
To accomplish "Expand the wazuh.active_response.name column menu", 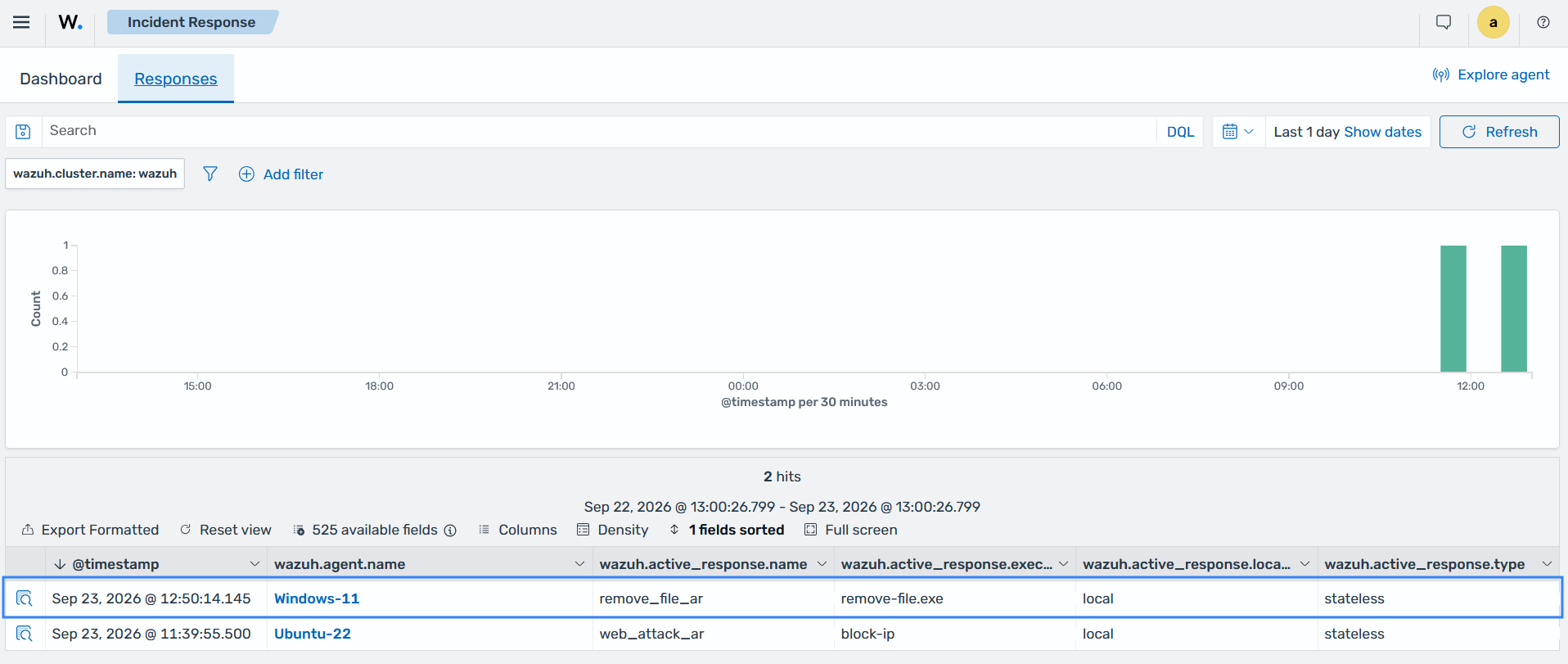I will click(822, 564).
